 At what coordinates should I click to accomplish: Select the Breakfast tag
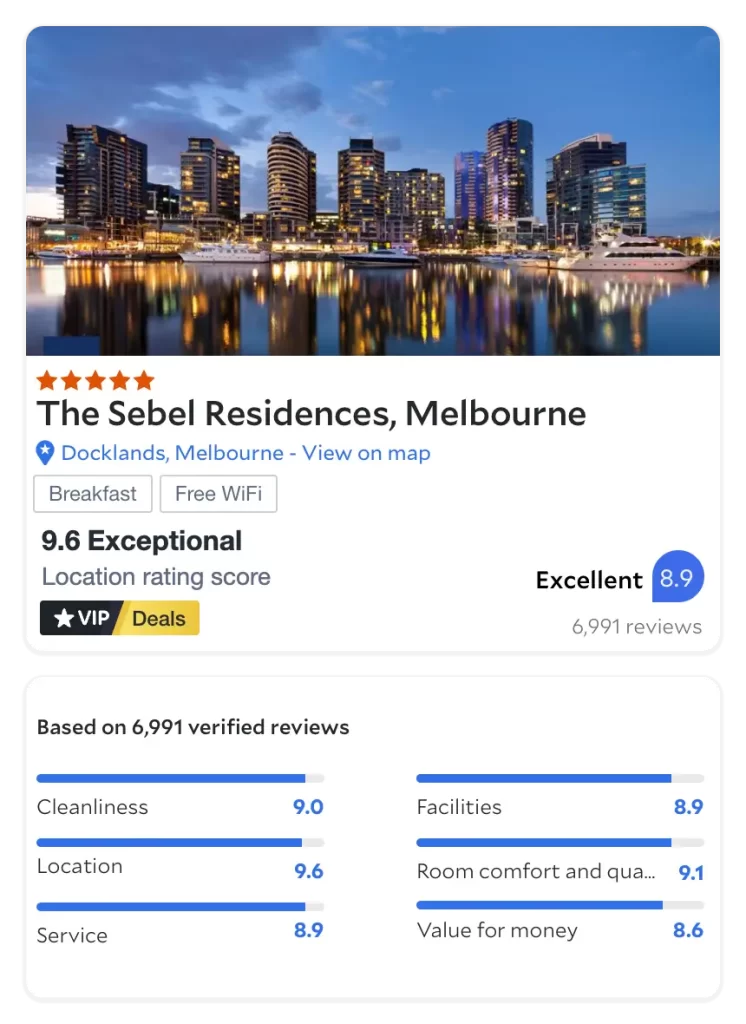93,494
